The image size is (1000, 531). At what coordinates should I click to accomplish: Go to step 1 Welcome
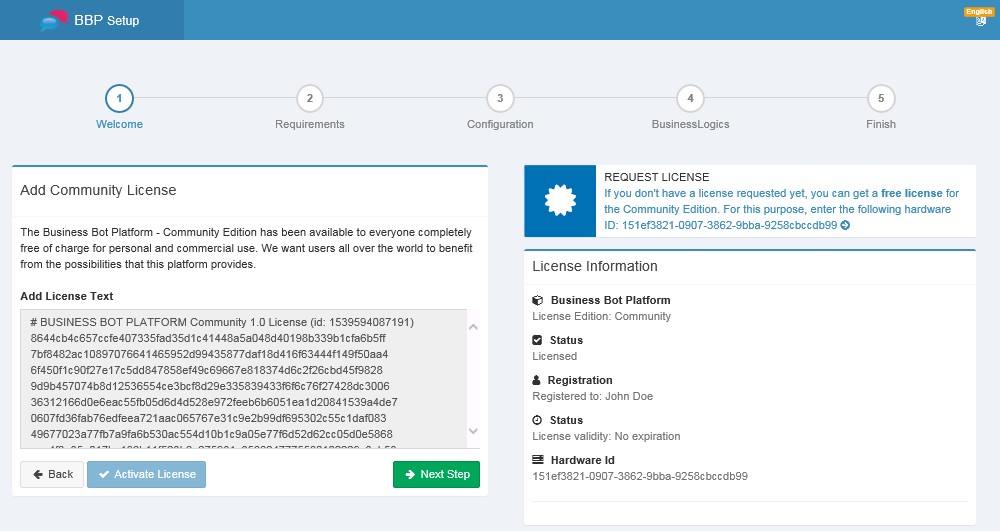(x=119, y=98)
